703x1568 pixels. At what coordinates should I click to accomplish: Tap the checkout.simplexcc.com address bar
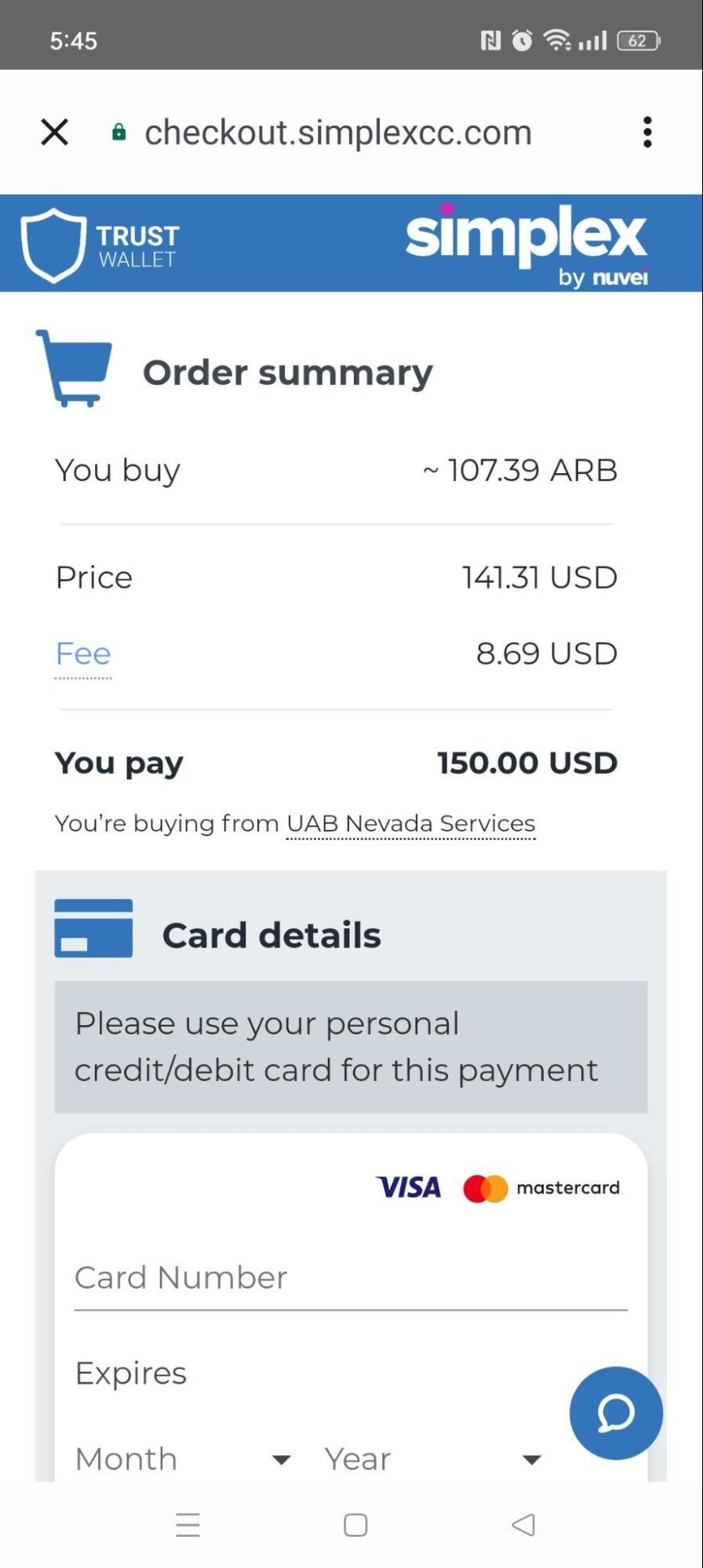[x=338, y=133]
